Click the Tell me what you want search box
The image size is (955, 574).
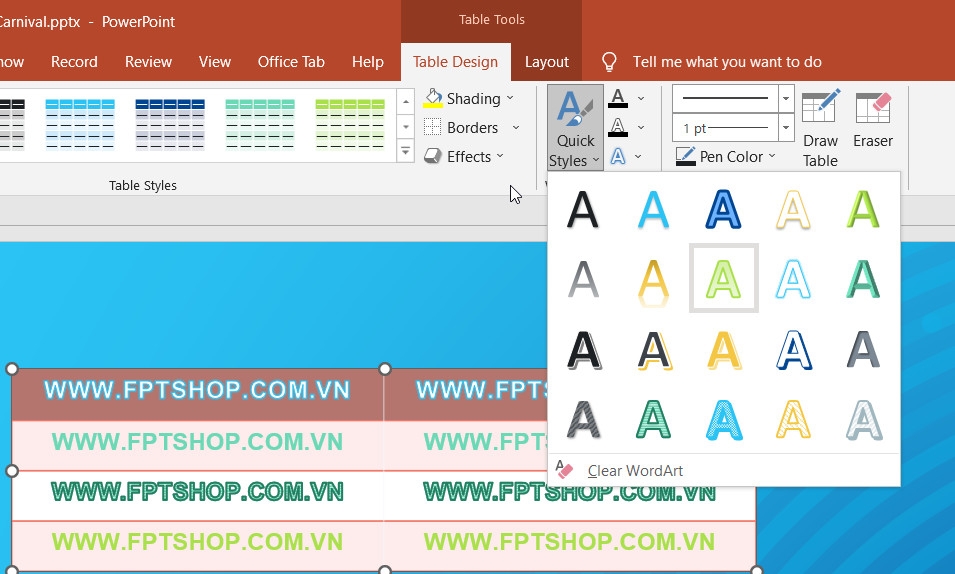click(727, 62)
